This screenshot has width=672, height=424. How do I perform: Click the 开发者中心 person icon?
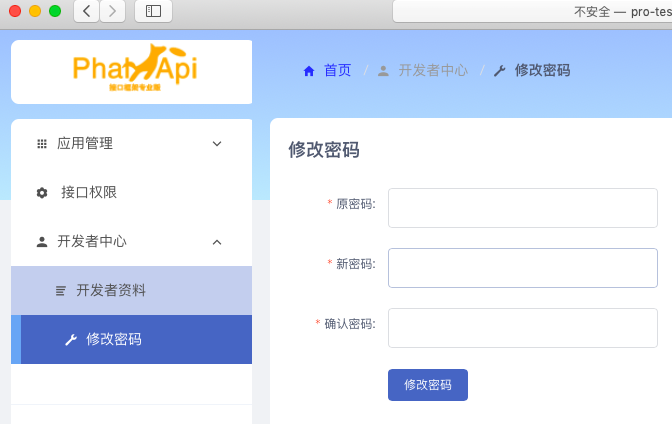[42, 242]
